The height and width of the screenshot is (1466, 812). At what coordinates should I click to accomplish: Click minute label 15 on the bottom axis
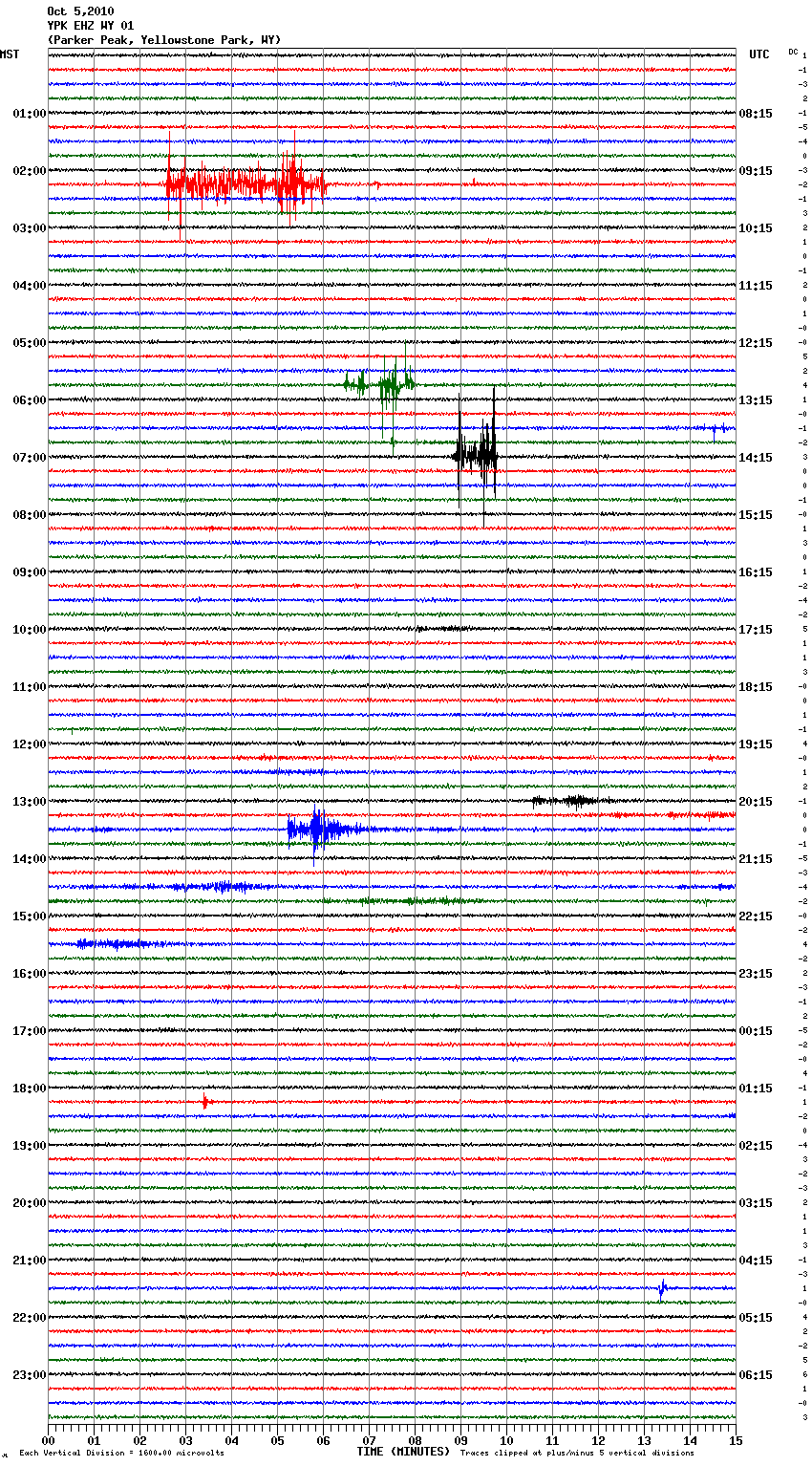pyautogui.click(x=736, y=1440)
